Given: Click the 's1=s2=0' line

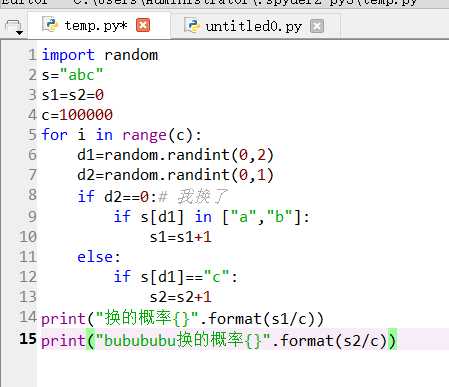Looking at the screenshot, I should [x=73, y=95].
